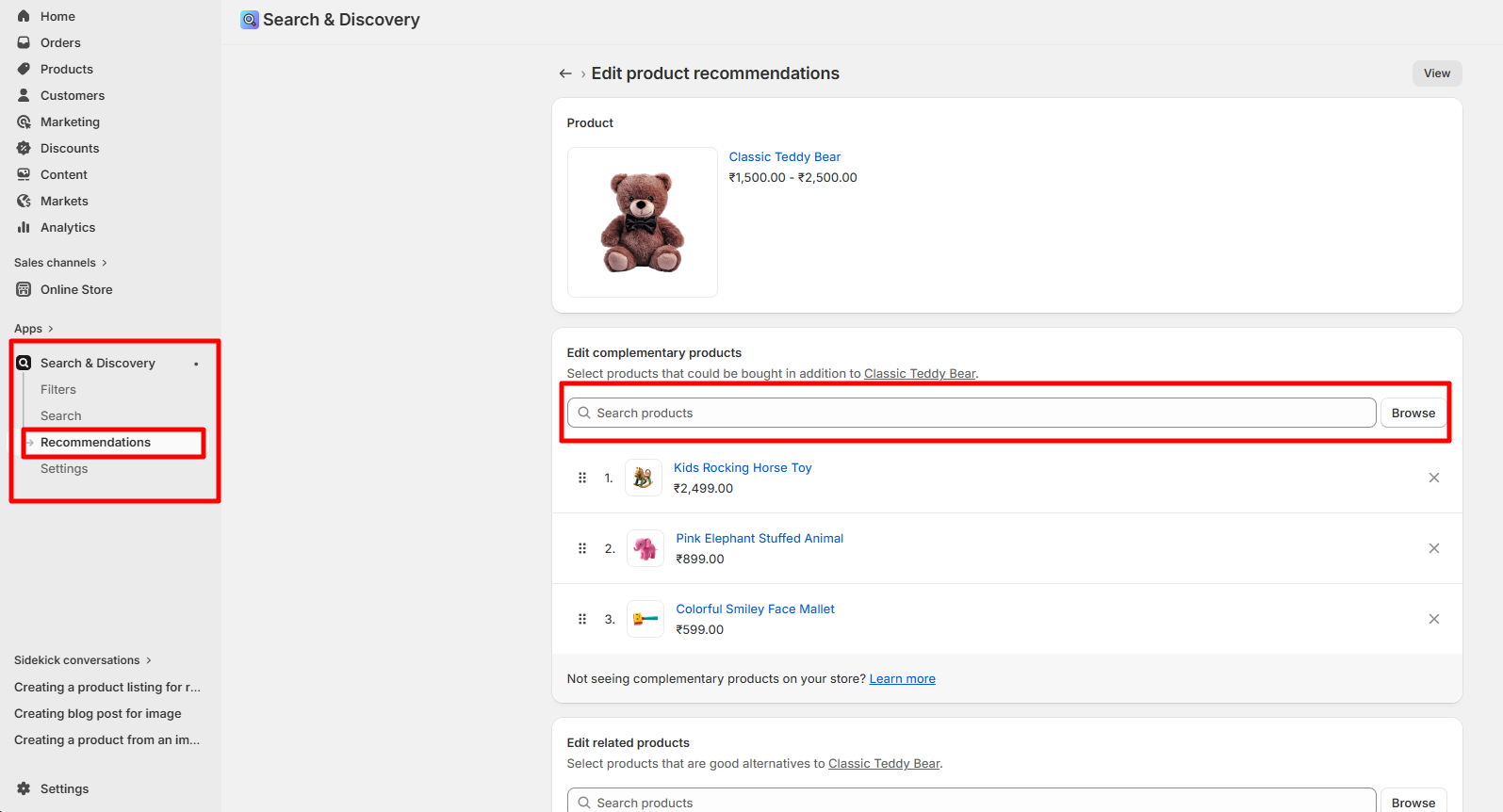
Task: Expand Sidekick conversations list
Action: pos(82,660)
